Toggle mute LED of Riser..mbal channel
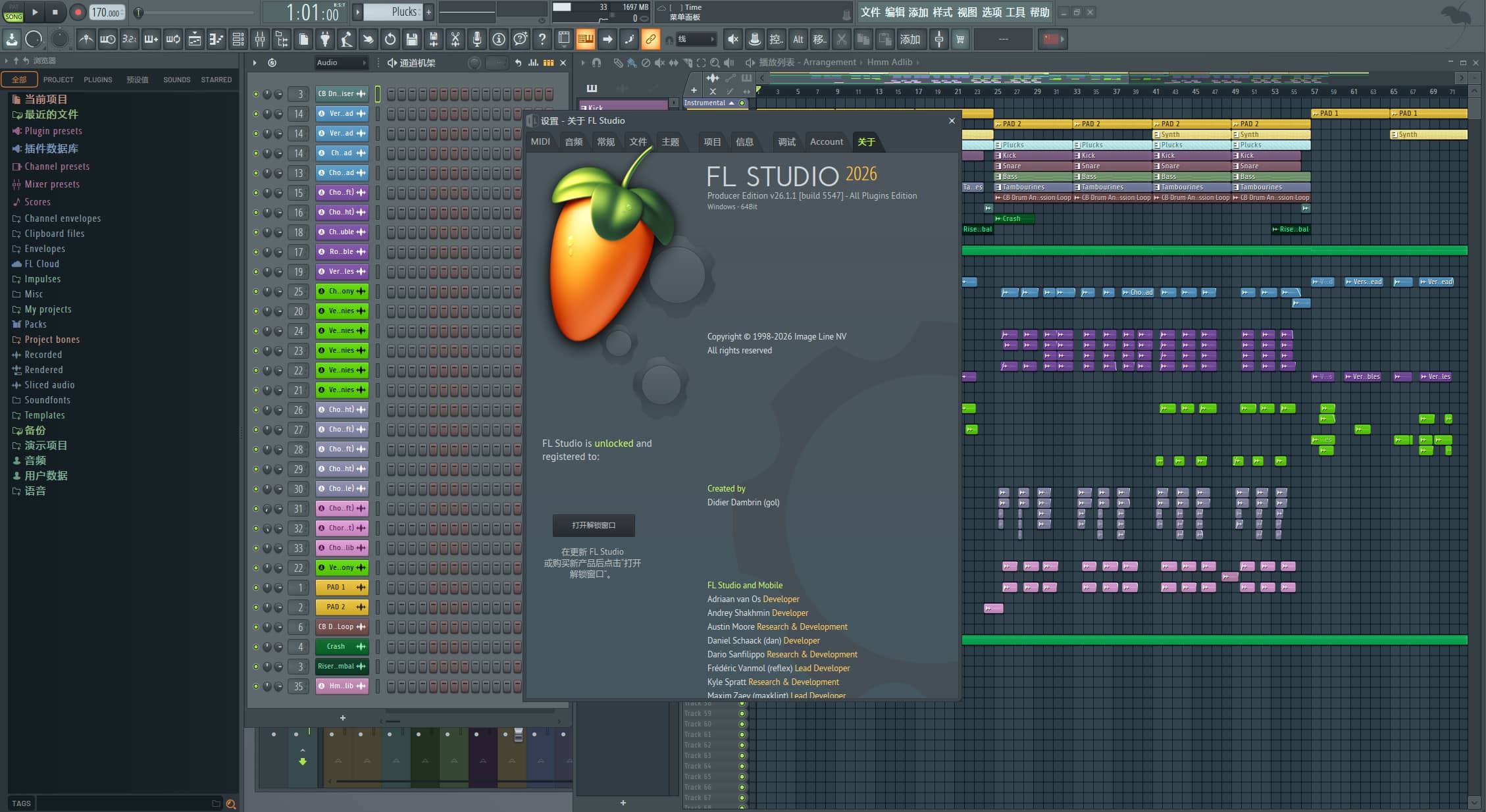Viewport: 1486px width, 812px height. point(256,667)
